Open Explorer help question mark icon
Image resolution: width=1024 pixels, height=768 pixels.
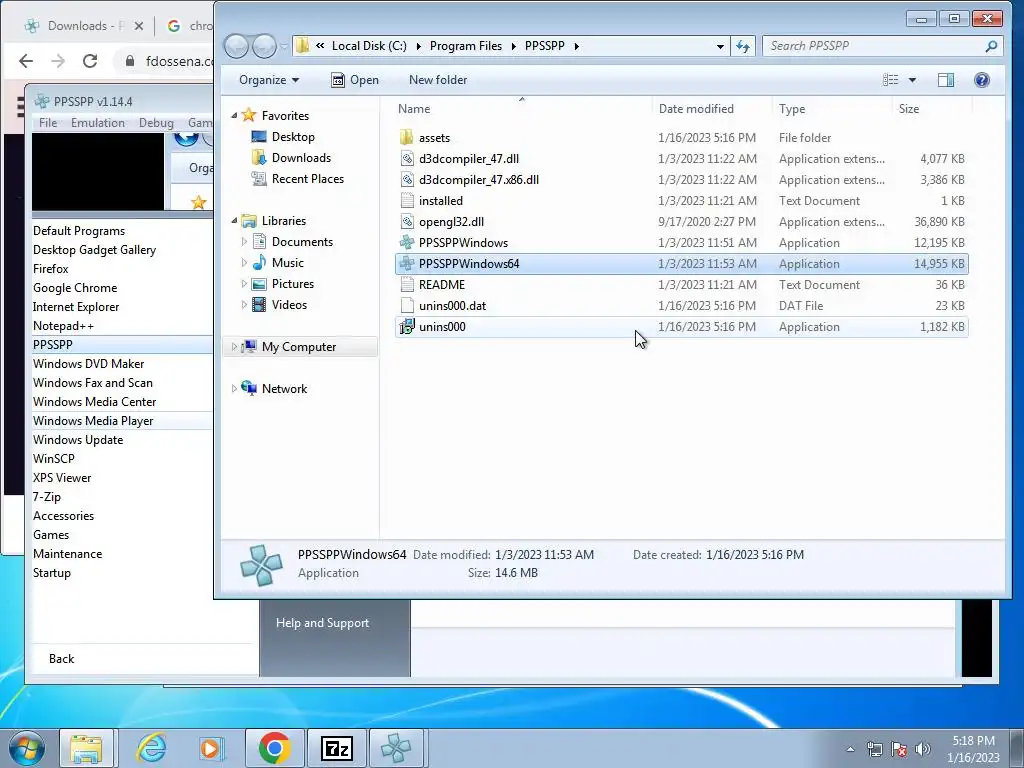tap(982, 80)
